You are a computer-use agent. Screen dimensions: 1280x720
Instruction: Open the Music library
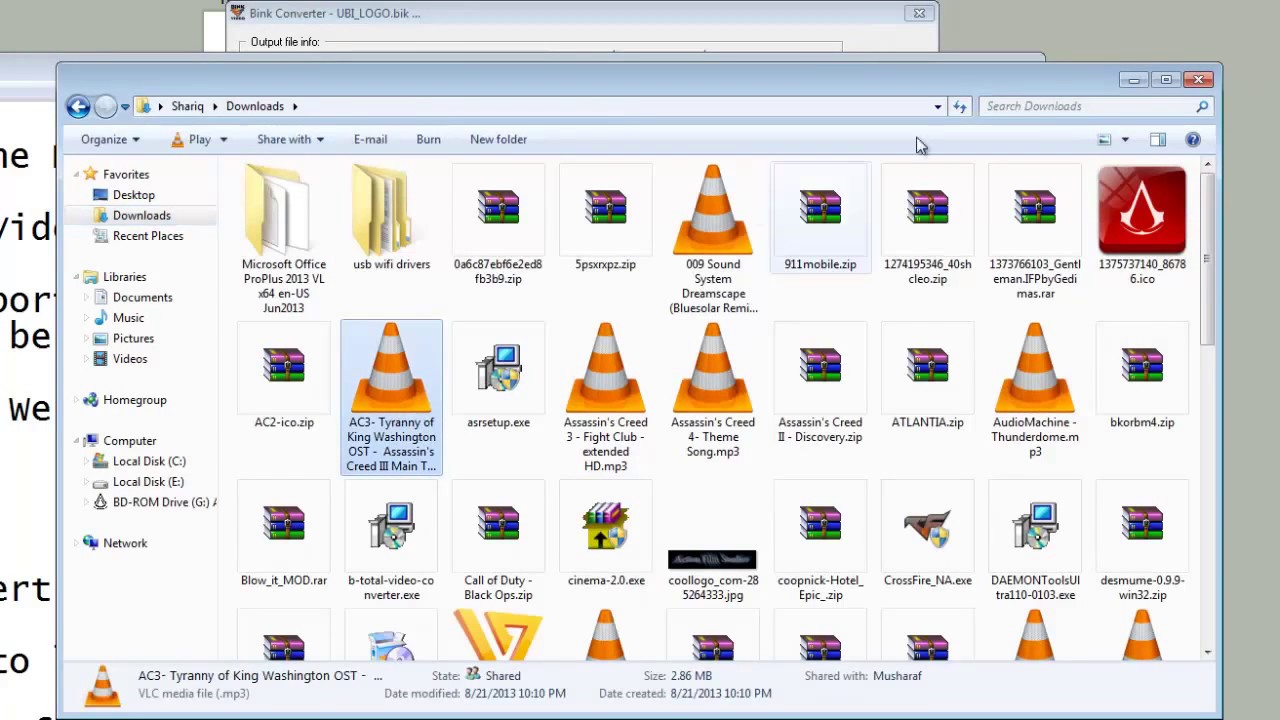click(x=128, y=318)
